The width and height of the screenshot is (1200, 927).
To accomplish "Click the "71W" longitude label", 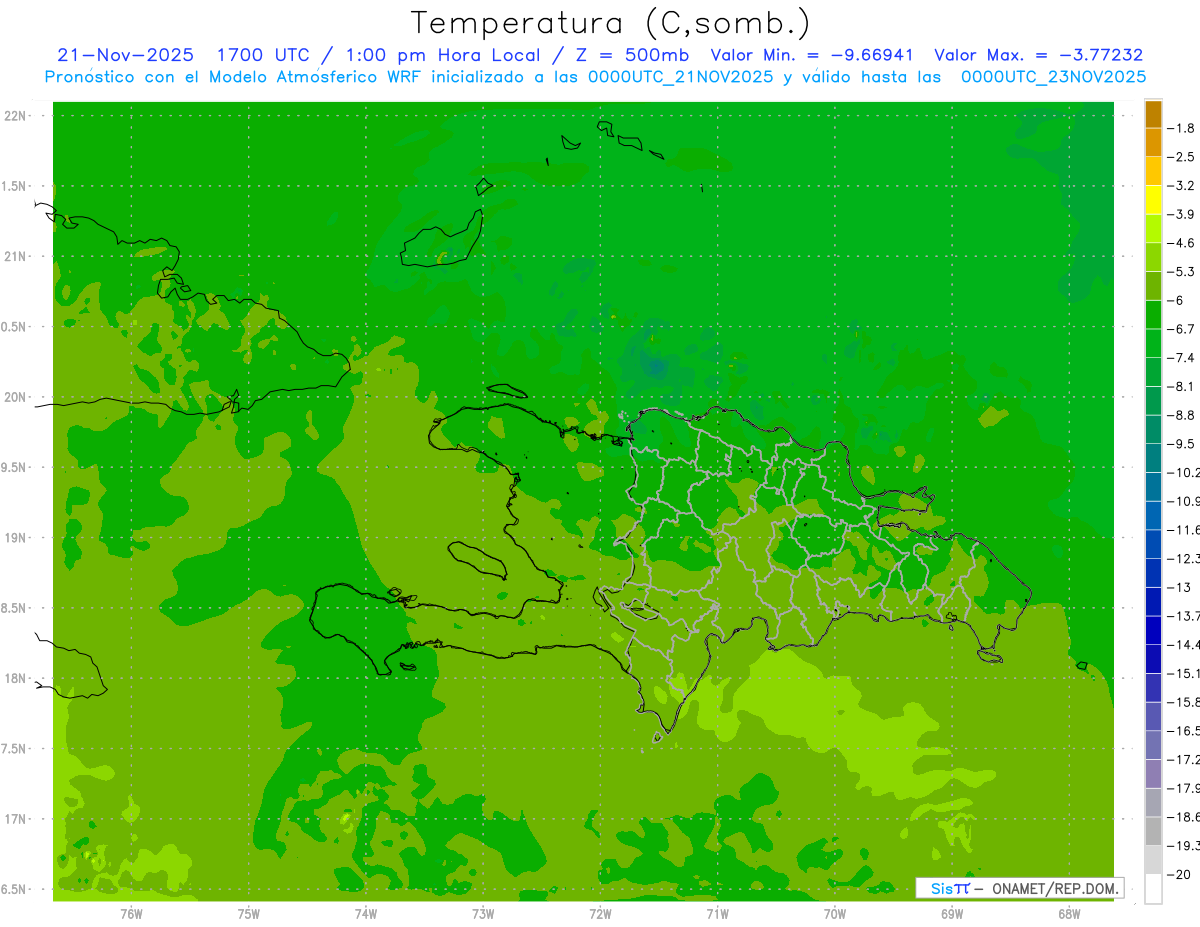I will coord(717,914).
